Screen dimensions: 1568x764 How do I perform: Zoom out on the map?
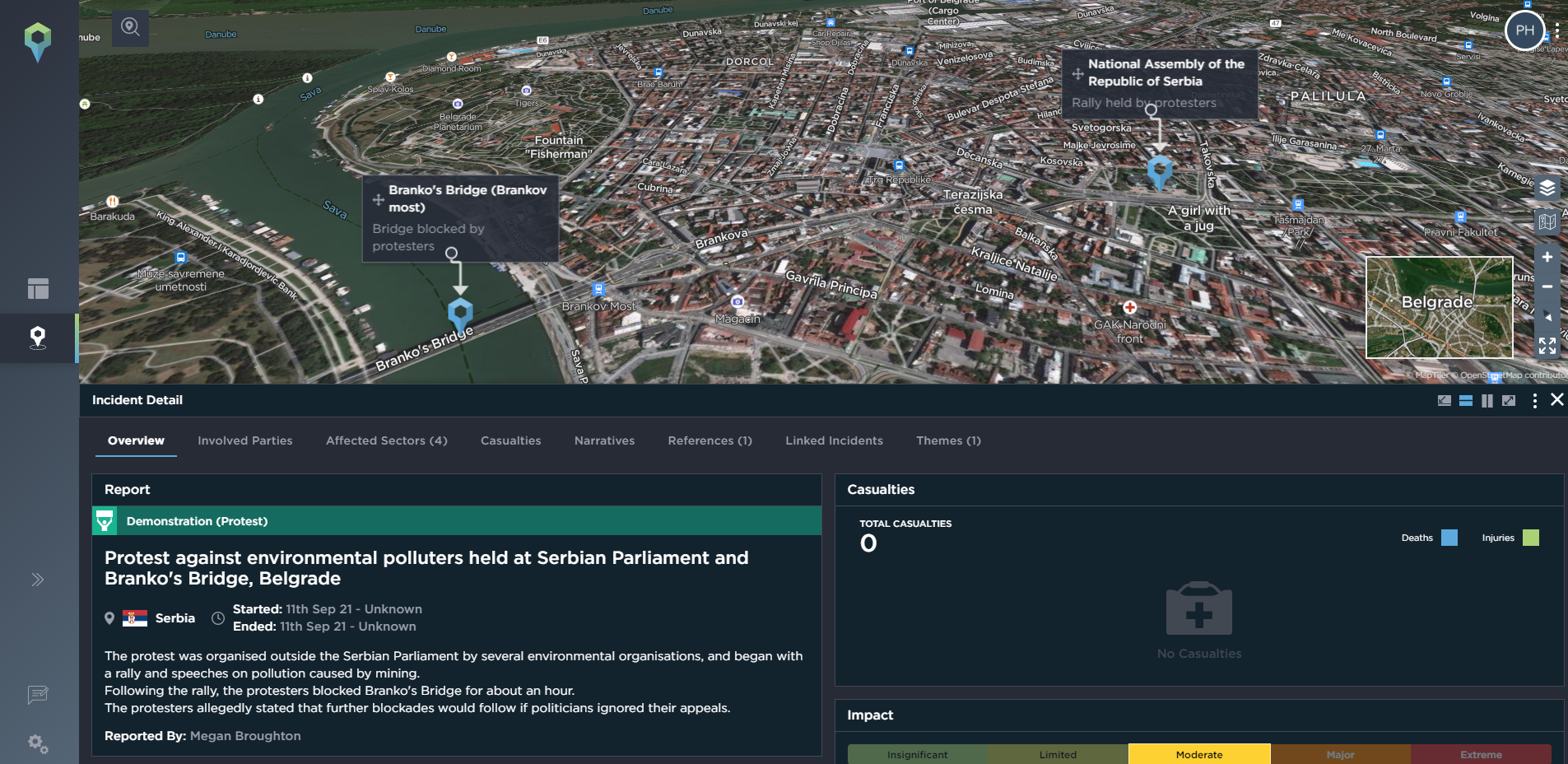tap(1547, 286)
